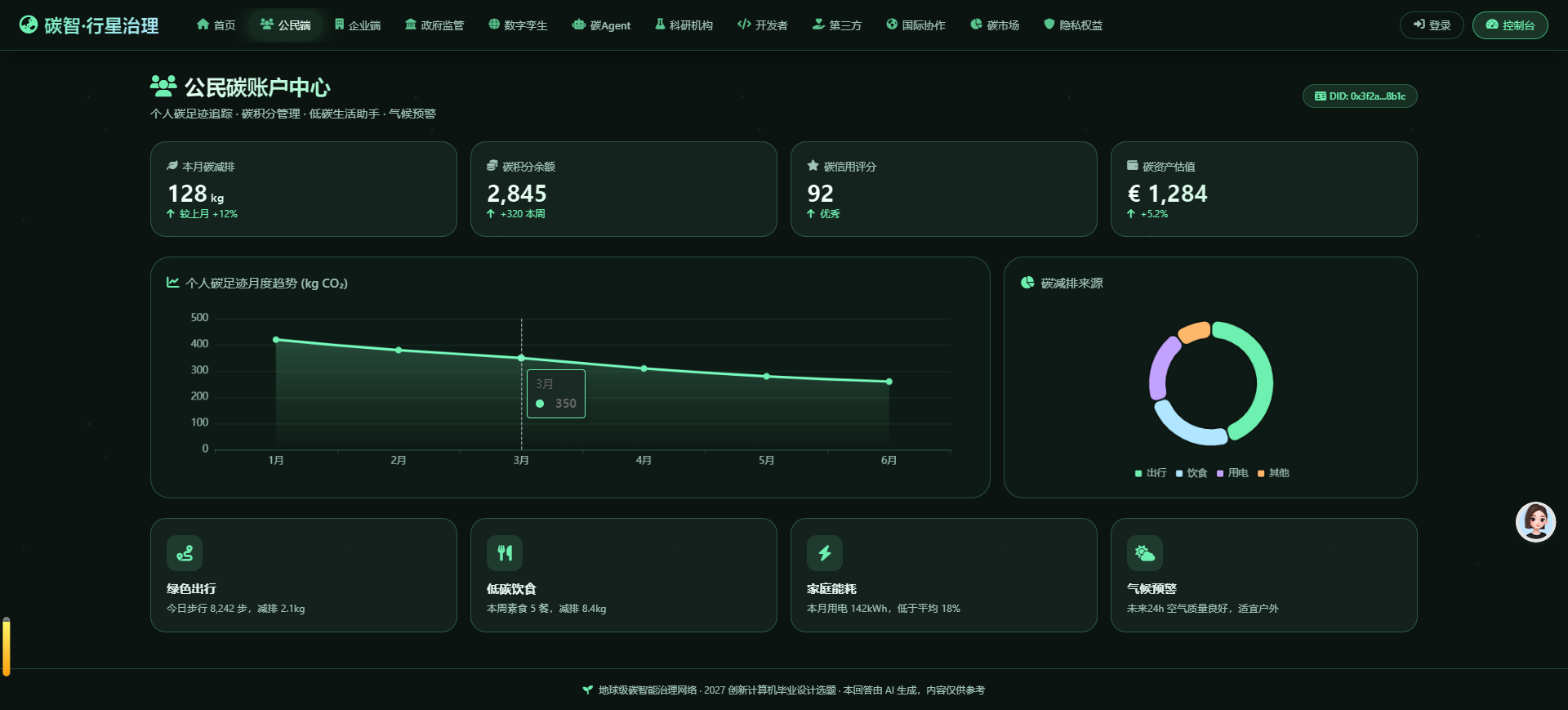
Task: Click the 家庭能耗 lightning bolt icon
Action: coord(825,553)
